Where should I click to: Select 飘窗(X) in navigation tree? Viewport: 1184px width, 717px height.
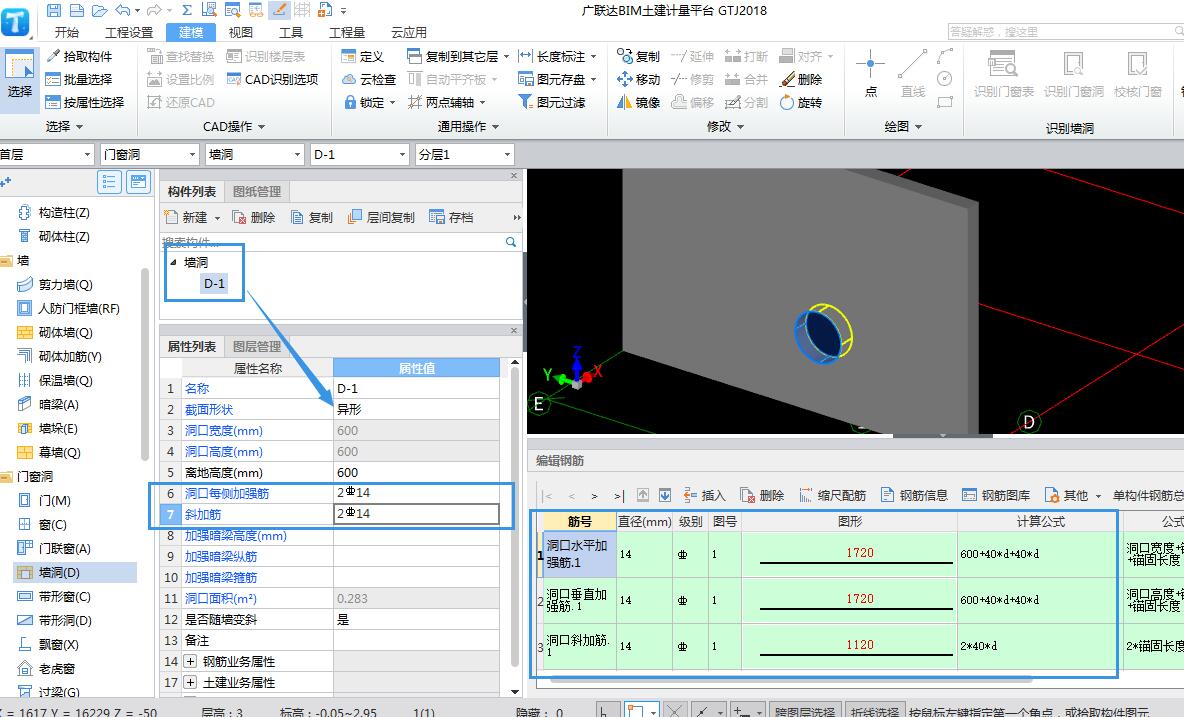coord(59,645)
